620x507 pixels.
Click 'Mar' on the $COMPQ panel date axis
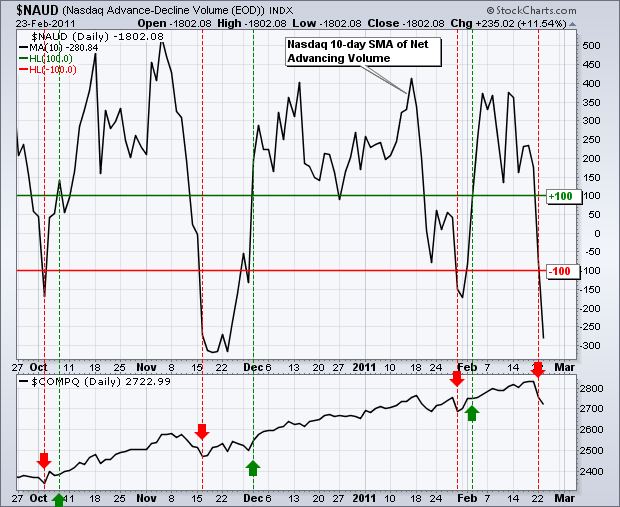pos(564,498)
